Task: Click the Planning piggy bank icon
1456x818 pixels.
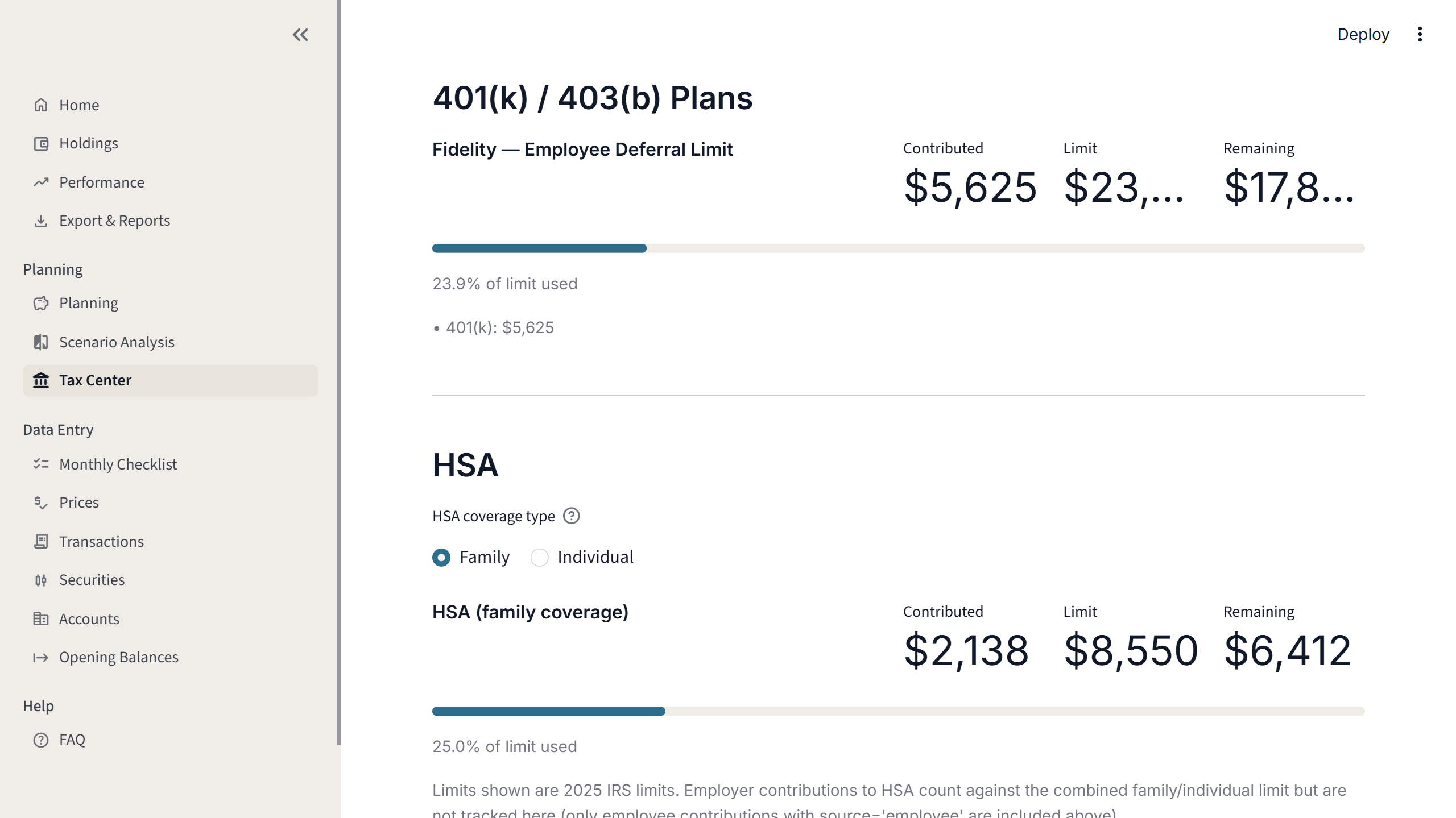Action: (41, 304)
